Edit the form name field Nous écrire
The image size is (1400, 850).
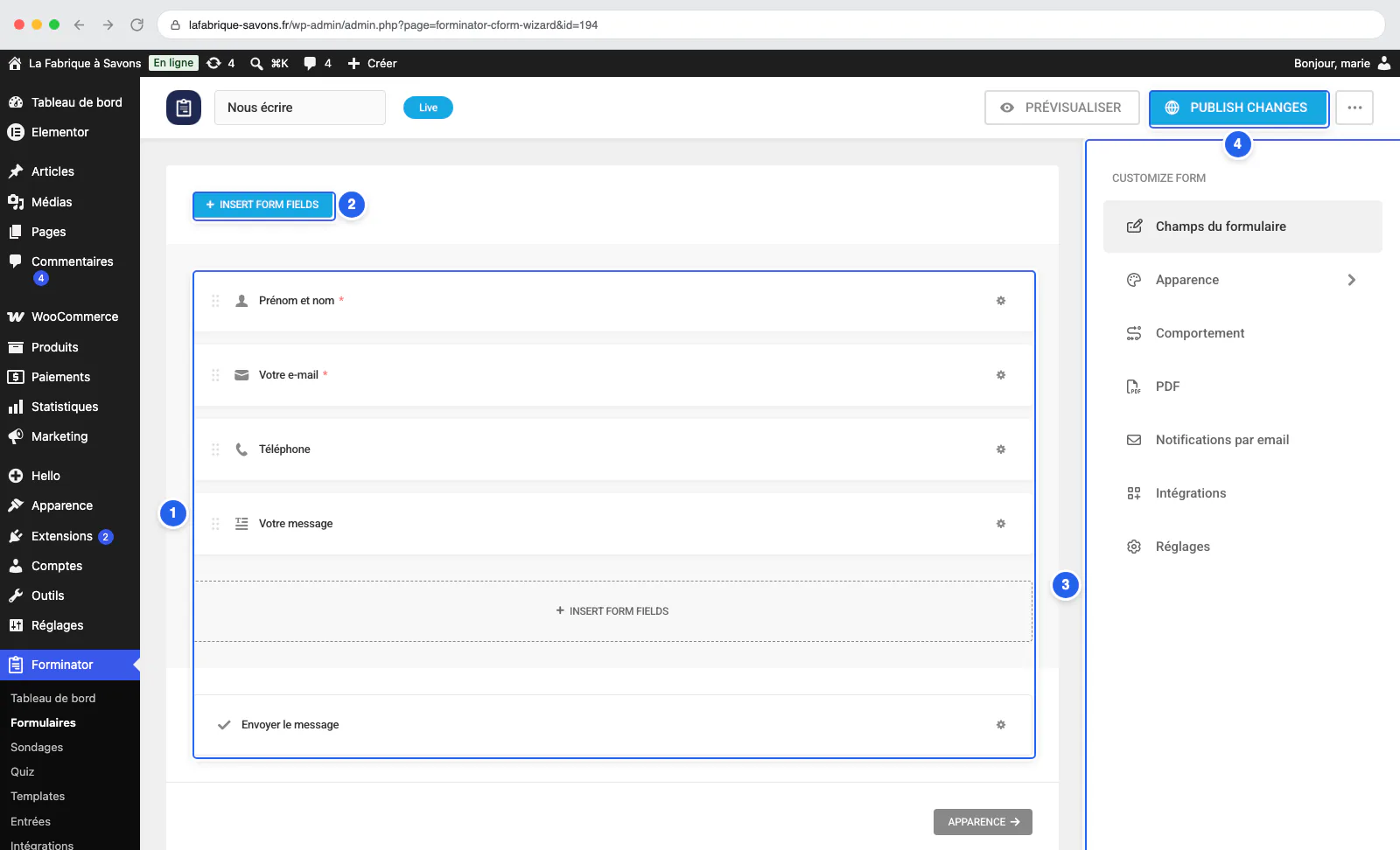tap(300, 108)
